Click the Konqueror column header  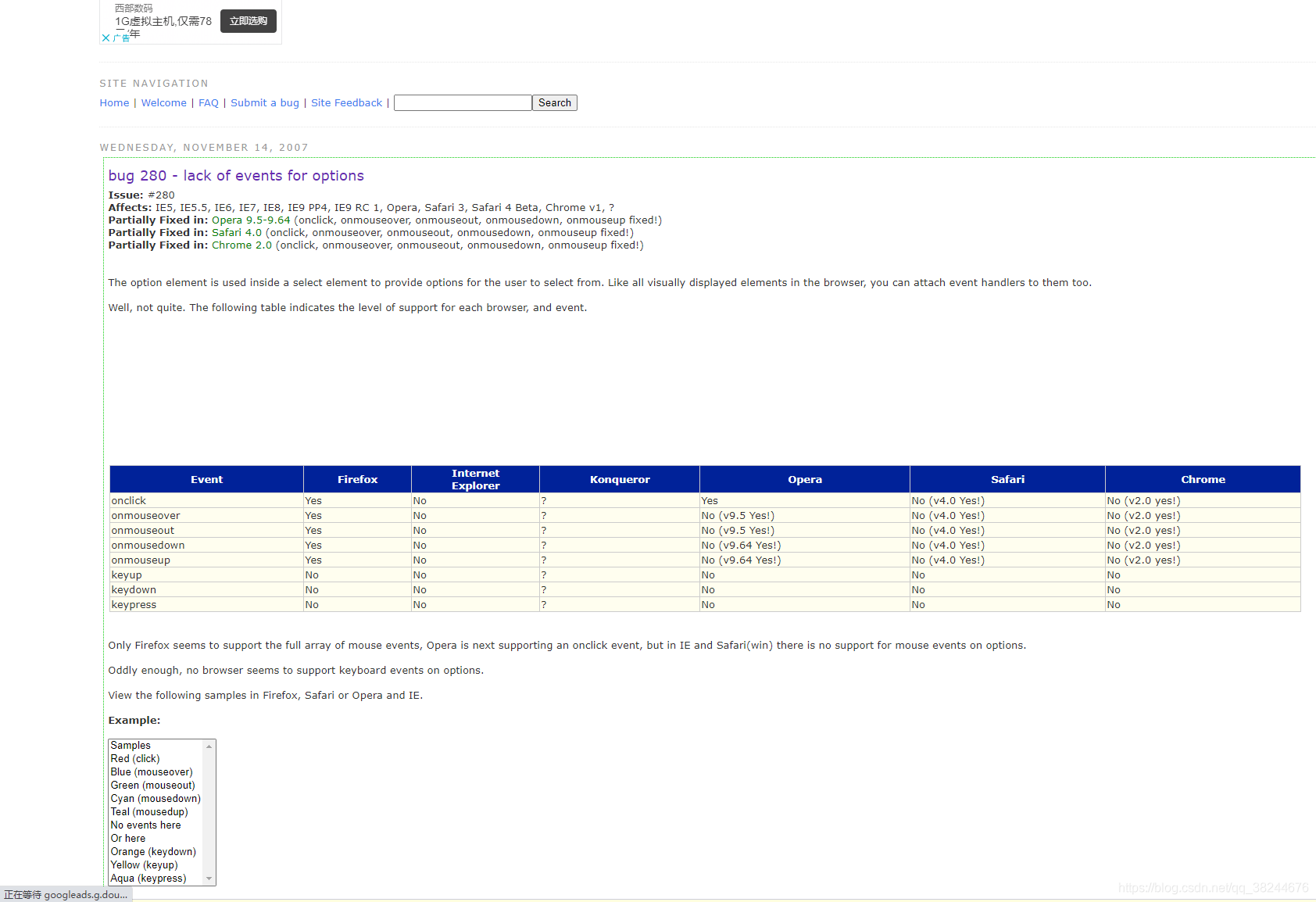[x=620, y=479]
